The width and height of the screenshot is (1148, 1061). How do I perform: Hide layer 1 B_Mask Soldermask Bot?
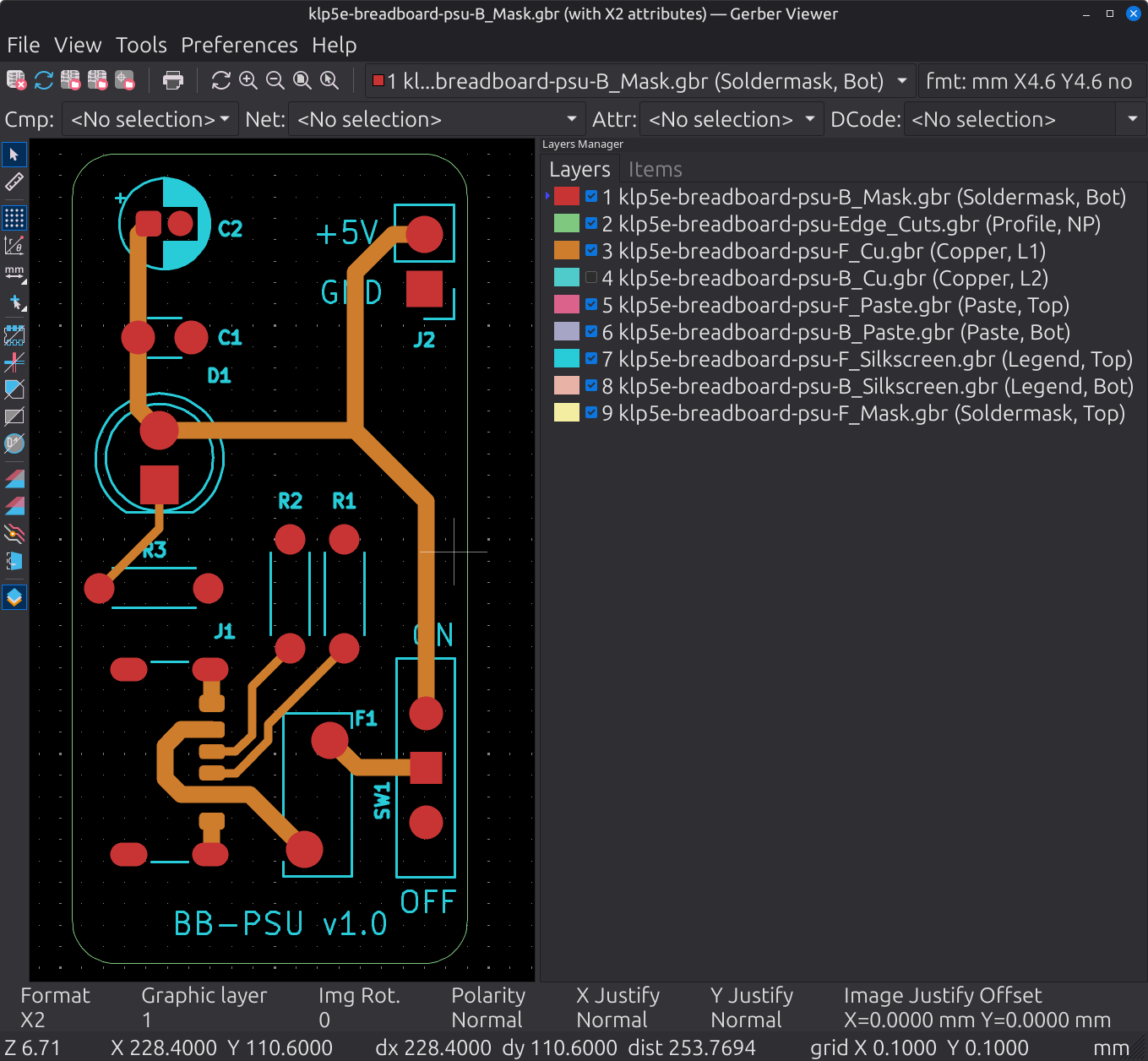click(591, 197)
